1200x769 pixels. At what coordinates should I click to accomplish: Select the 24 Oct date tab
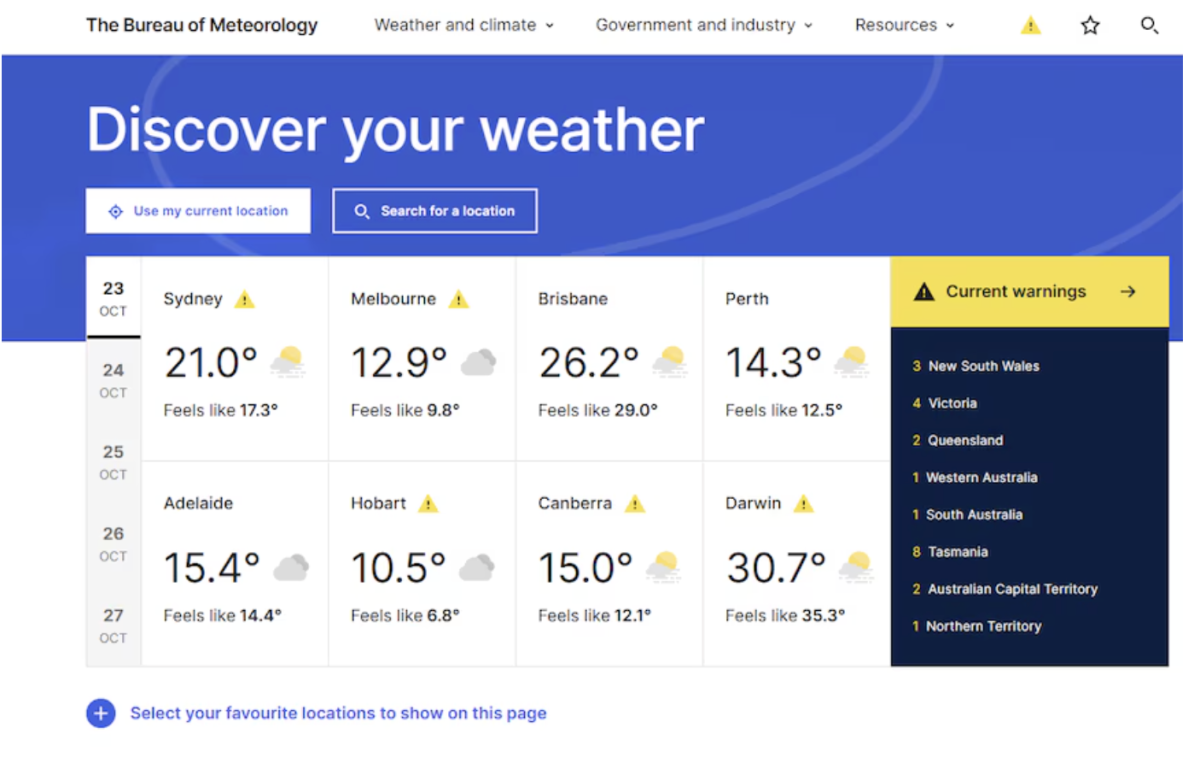click(113, 380)
